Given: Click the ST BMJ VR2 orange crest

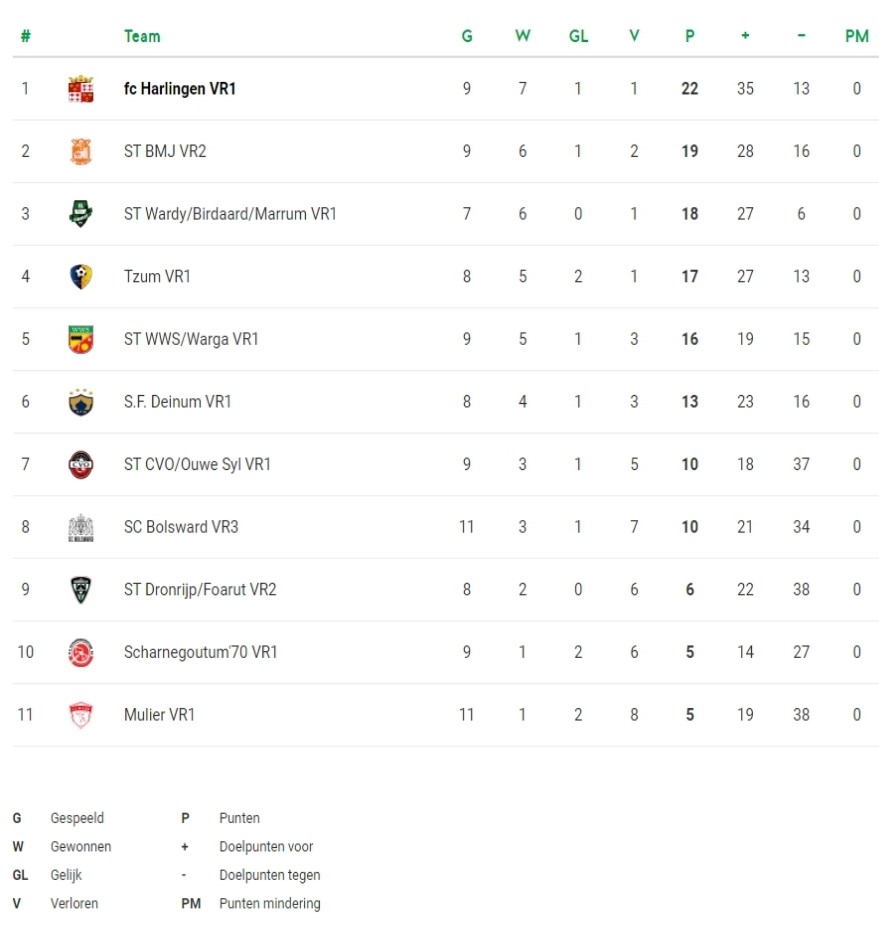Looking at the screenshot, I should pos(81,151).
